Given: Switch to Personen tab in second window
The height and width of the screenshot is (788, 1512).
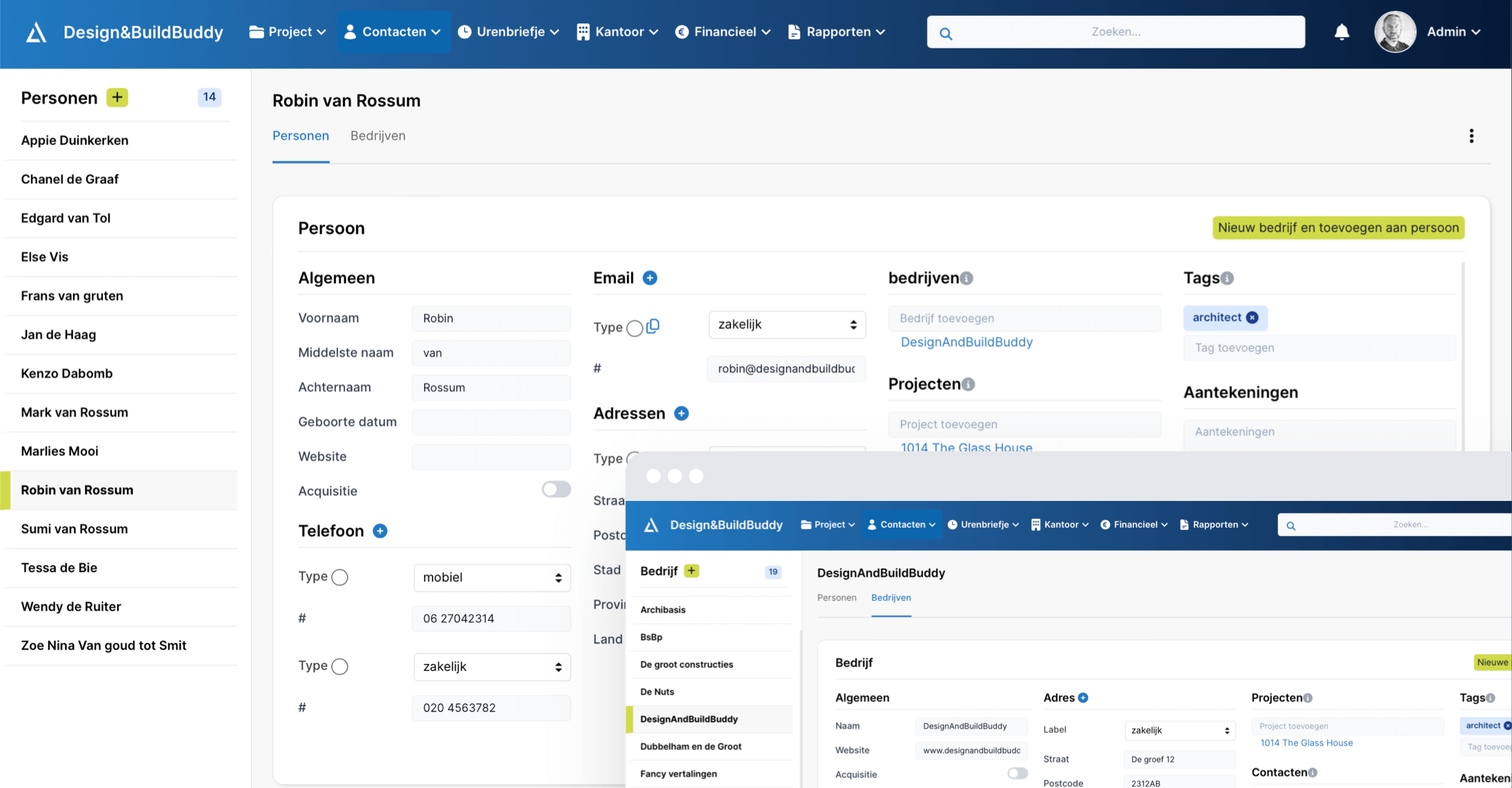Looking at the screenshot, I should click(837, 598).
